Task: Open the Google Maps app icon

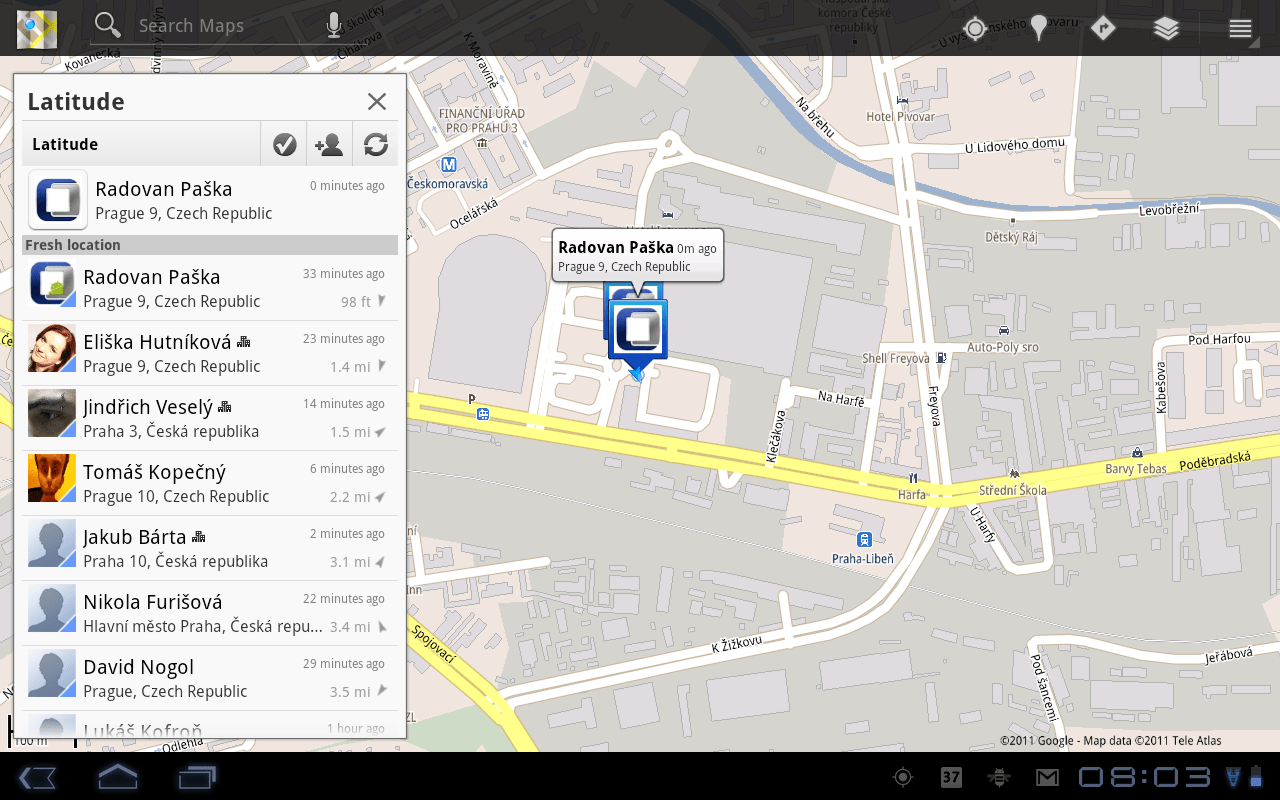Action: coord(37,28)
